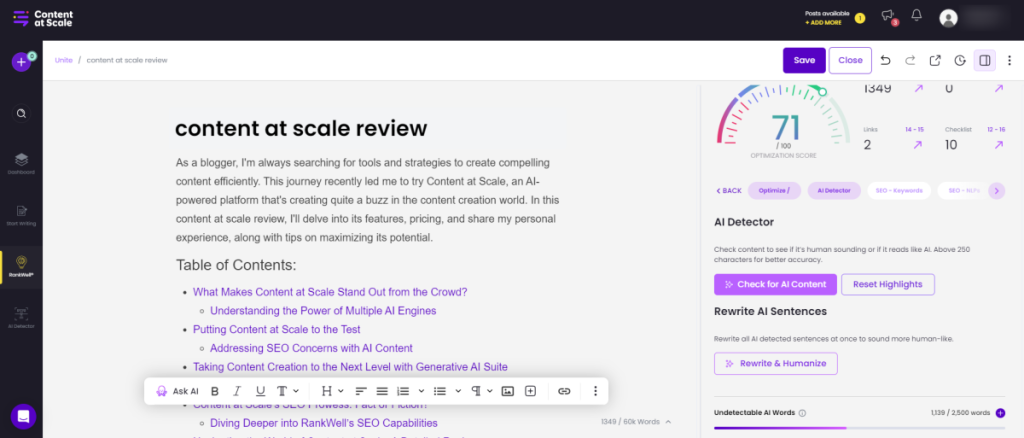Open version history clock icon

(x=960, y=61)
